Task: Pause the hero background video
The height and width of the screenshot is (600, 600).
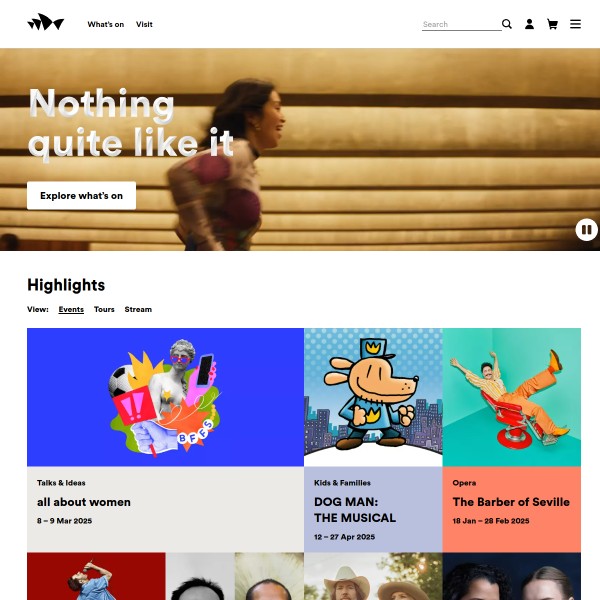Action: 586,230
